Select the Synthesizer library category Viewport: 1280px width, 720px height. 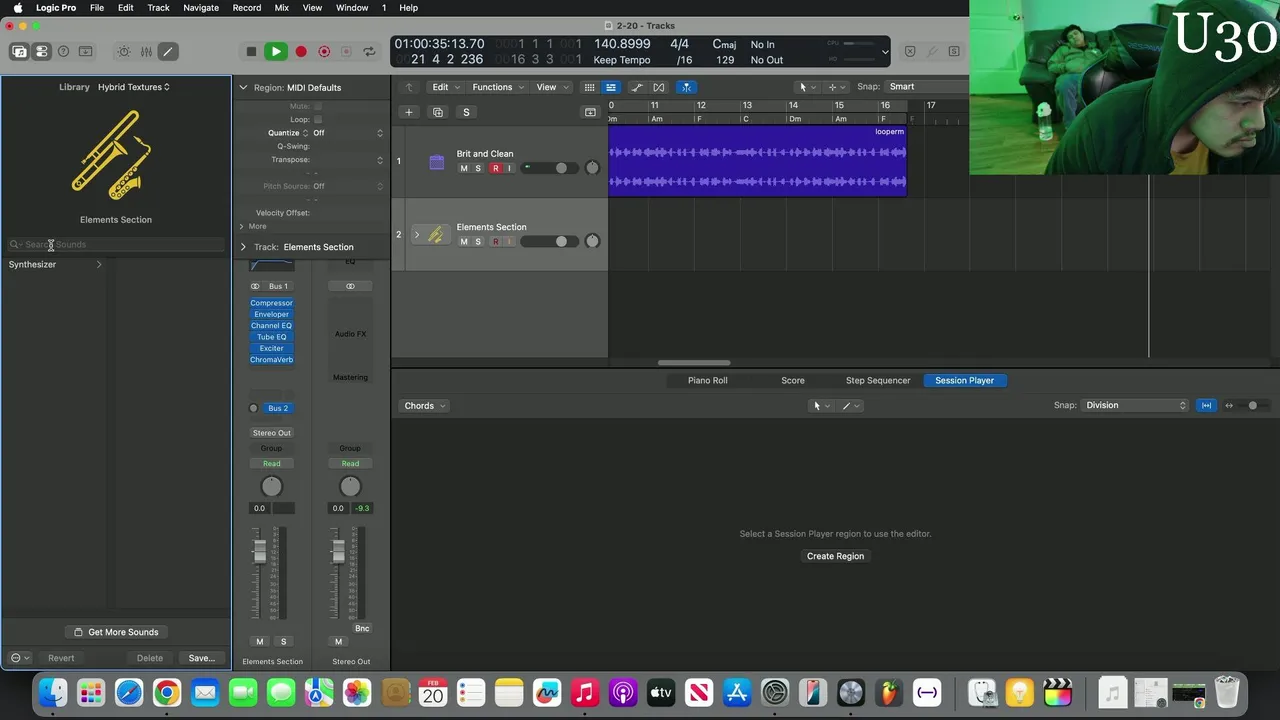(56, 265)
